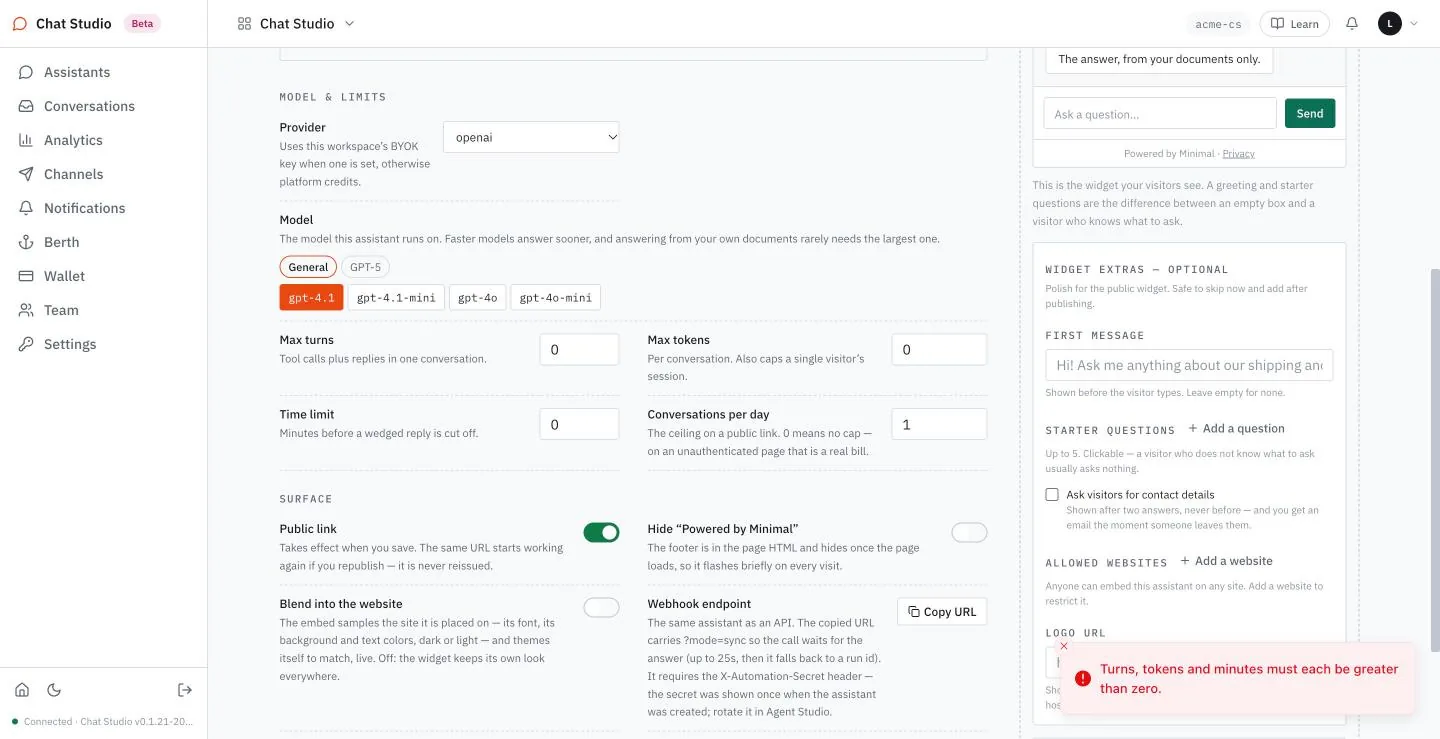The width and height of the screenshot is (1440, 739).
Task: Check Ask visitors for contact details
Action: (x=1052, y=495)
